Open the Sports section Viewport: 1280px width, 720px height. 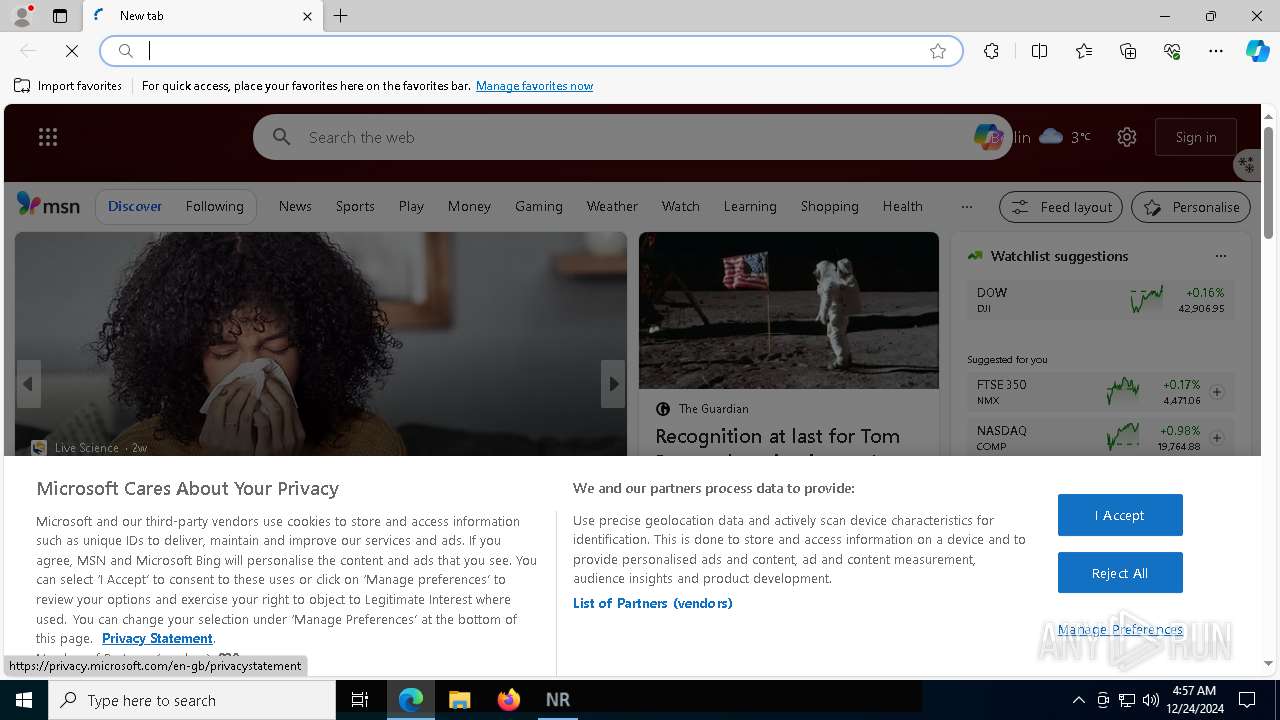pyautogui.click(x=355, y=206)
